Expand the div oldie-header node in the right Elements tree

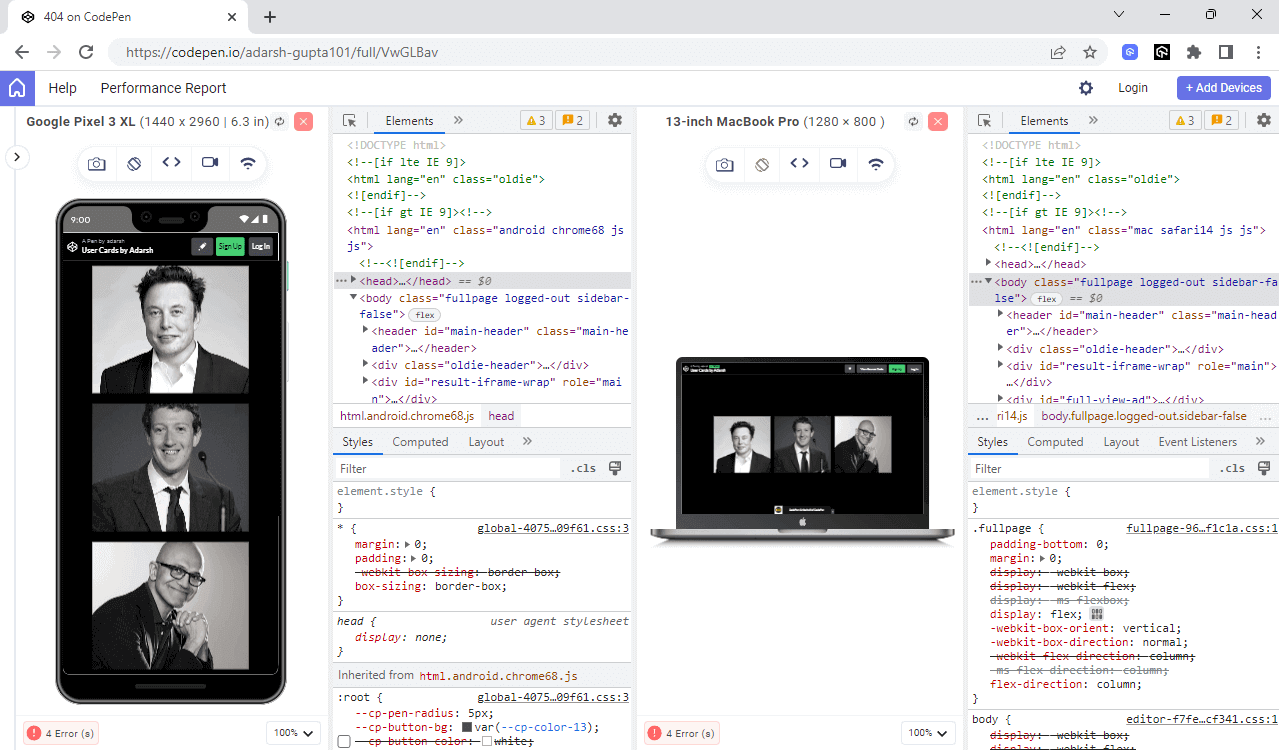pyautogui.click(x=1000, y=349)
